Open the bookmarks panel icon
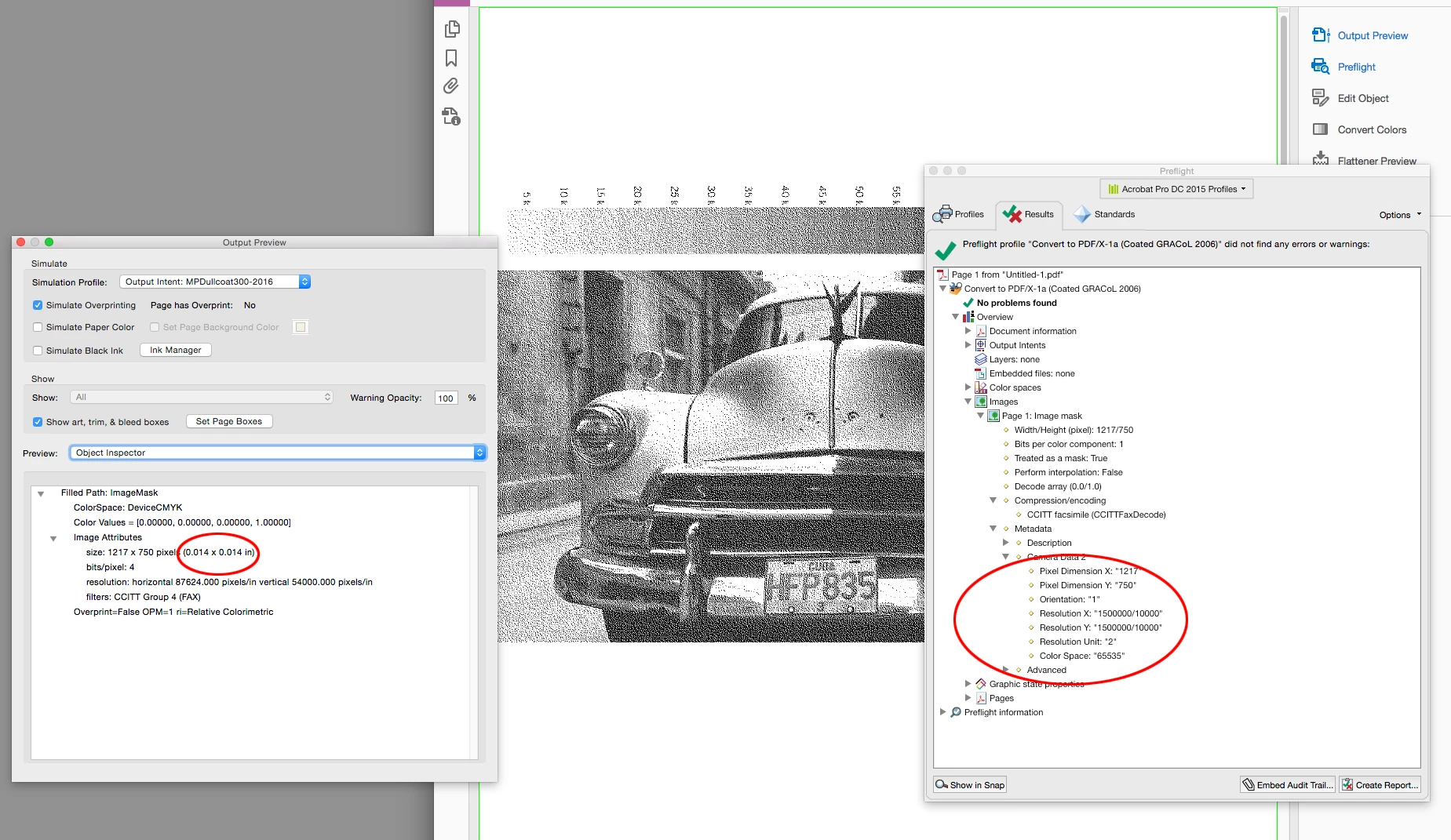 [x=451, y=58]
